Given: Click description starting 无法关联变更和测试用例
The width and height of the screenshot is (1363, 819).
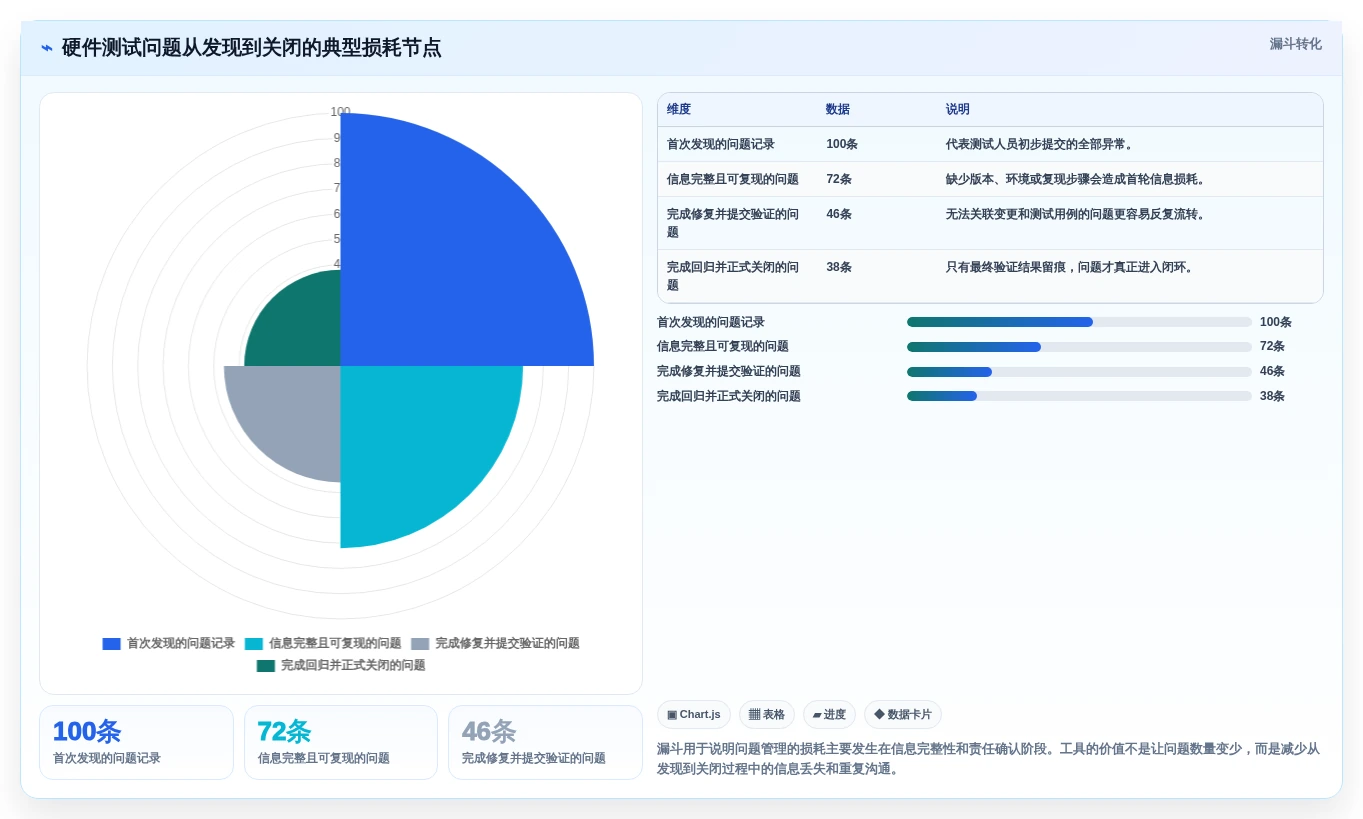Looking at the screenshot, I should coord(1078,214).
